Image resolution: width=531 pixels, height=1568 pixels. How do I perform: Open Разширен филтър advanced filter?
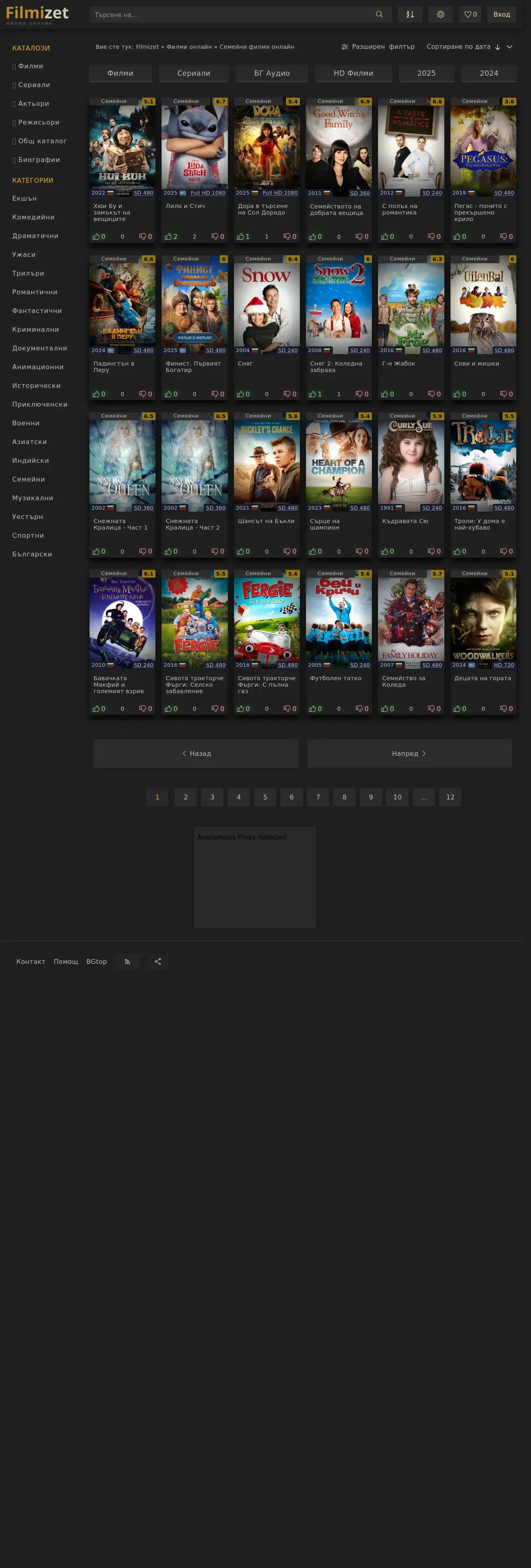tap(378, 47)
